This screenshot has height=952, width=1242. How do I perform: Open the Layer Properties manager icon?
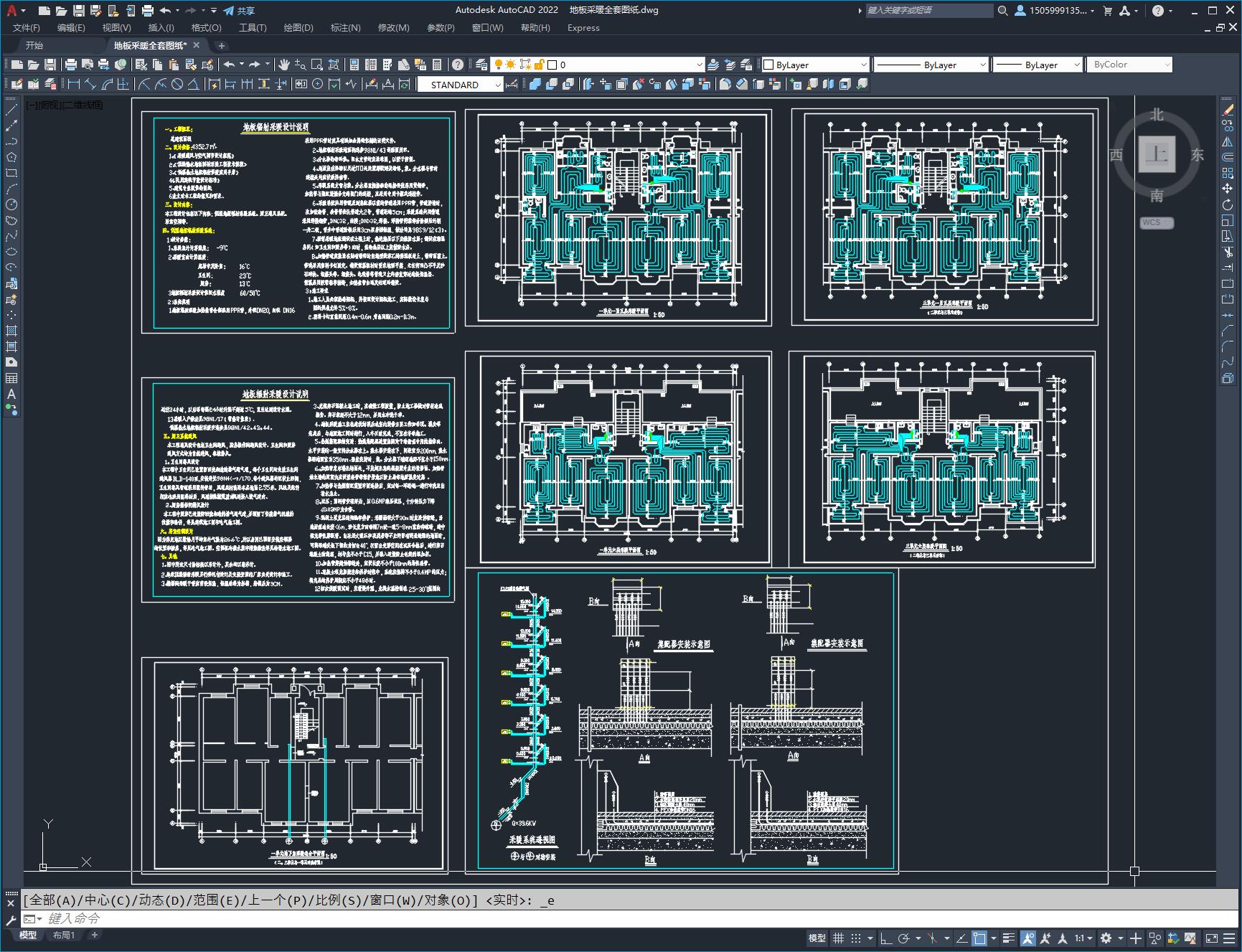tap(481, 65)
